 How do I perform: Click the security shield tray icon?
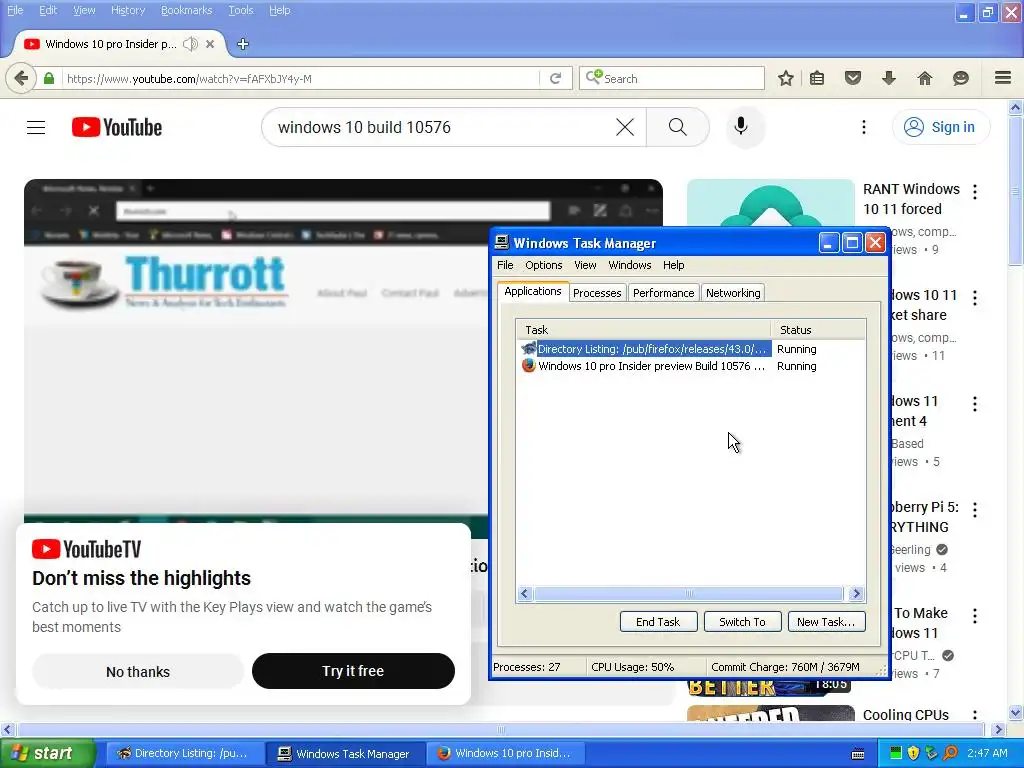pyautogui.click(x=914, y=753)
